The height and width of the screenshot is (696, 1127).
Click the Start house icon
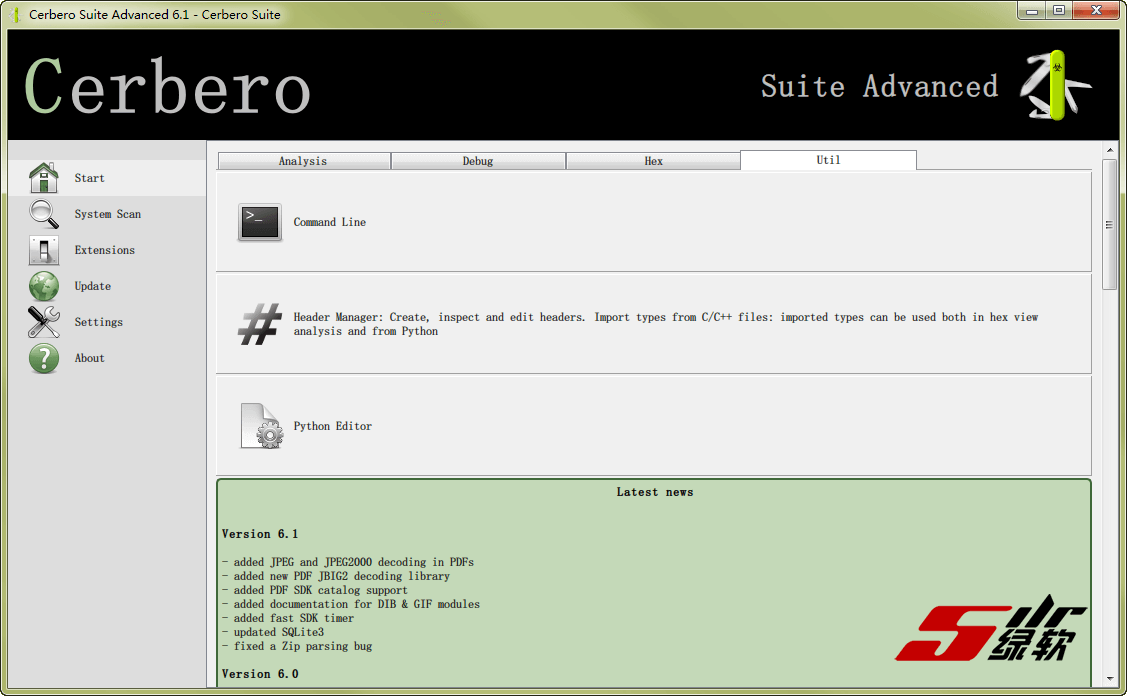pos(44,178)
